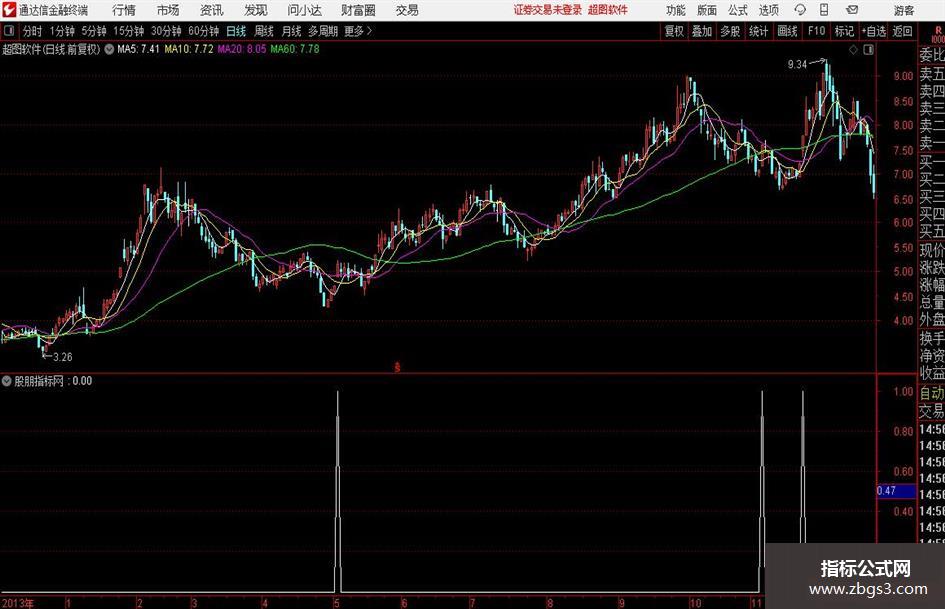Screen dimensions: 945x609
Task: Switch to 15分钟 period
Action: point(129,31)
